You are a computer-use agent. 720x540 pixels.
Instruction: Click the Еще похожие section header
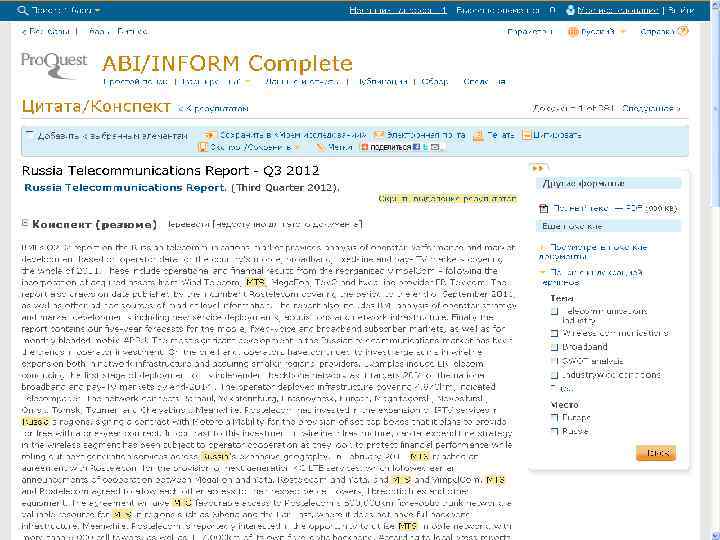click(608, 226)
